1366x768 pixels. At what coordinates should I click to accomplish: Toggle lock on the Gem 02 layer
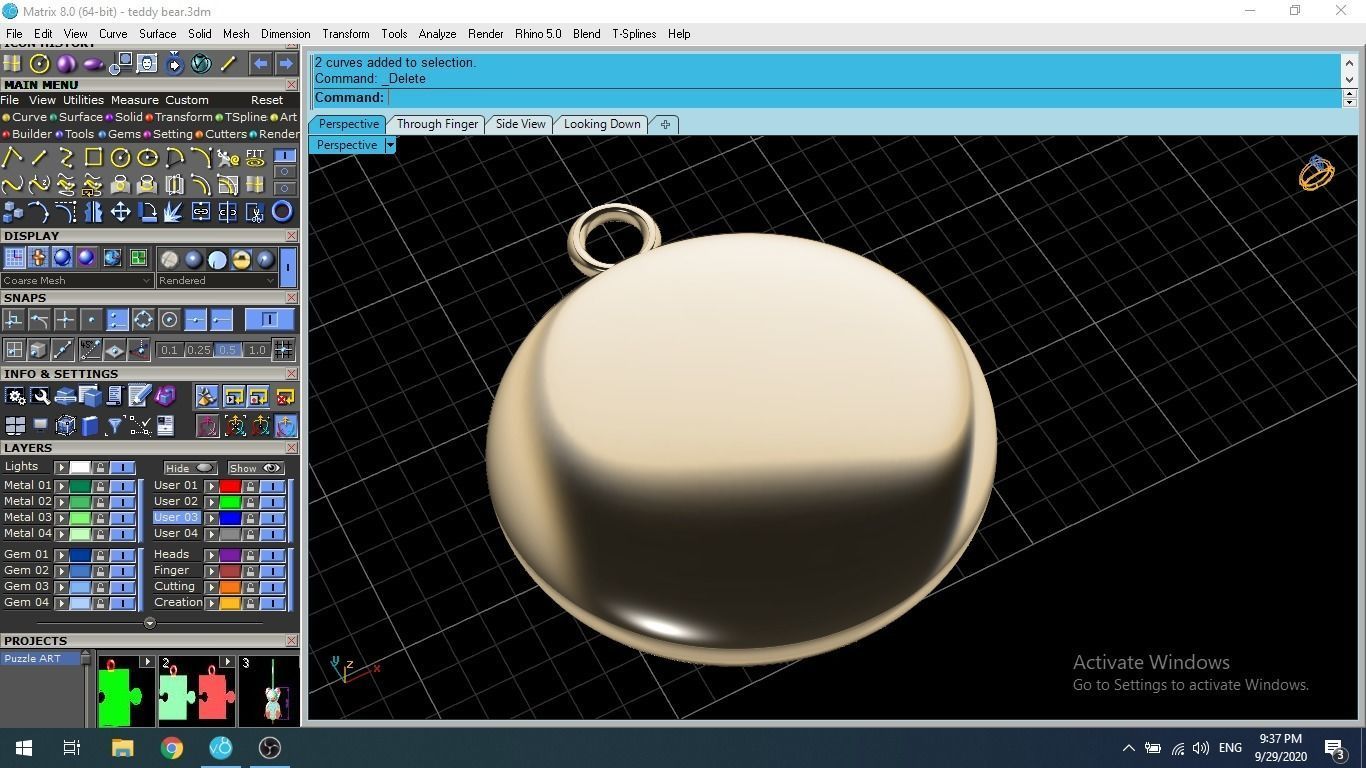coord(100,571)
